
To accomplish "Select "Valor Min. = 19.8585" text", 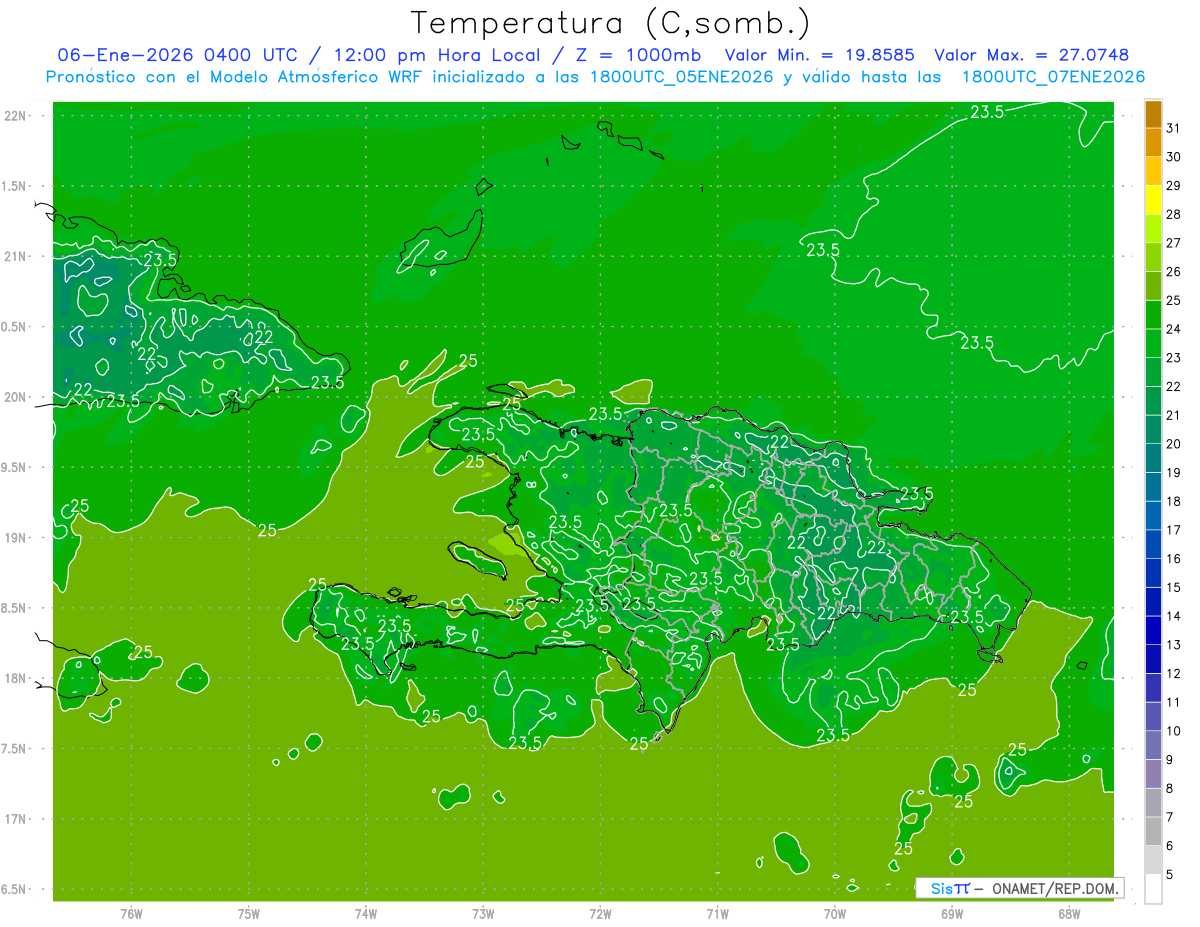I will 819,55.
